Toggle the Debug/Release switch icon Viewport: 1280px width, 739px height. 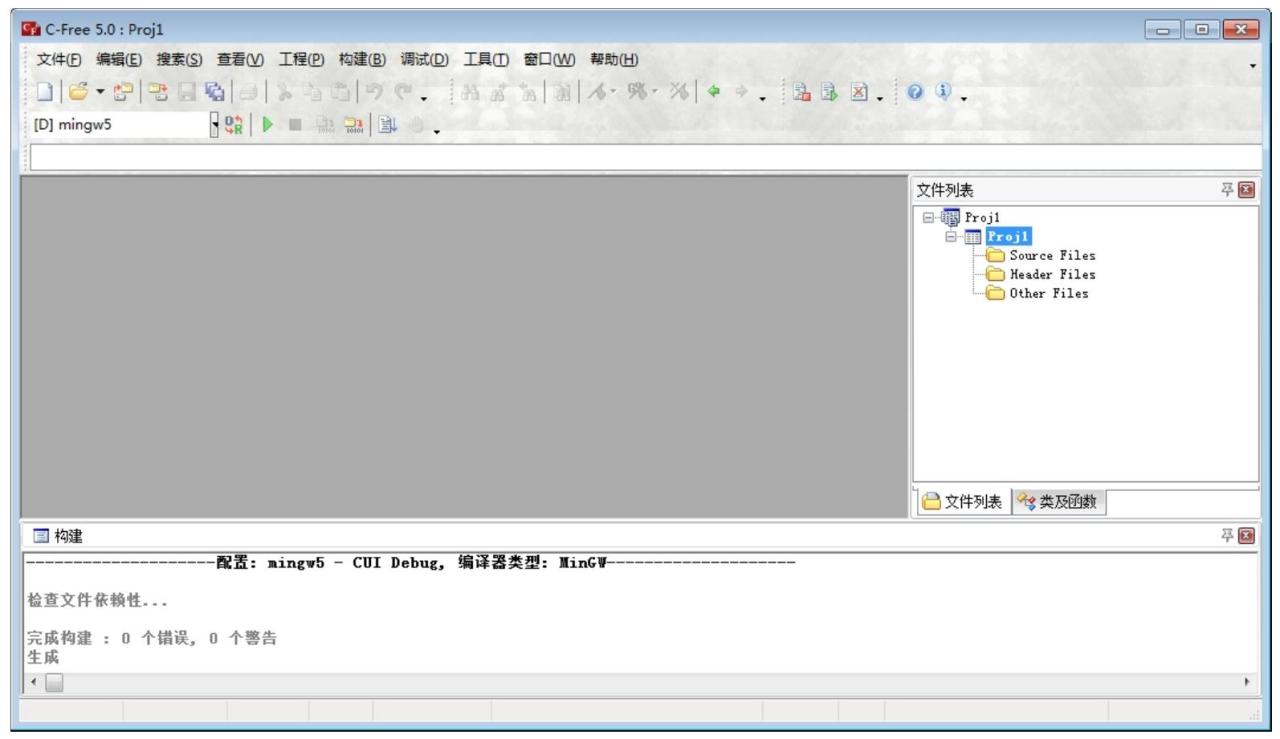tap(234, 125)
